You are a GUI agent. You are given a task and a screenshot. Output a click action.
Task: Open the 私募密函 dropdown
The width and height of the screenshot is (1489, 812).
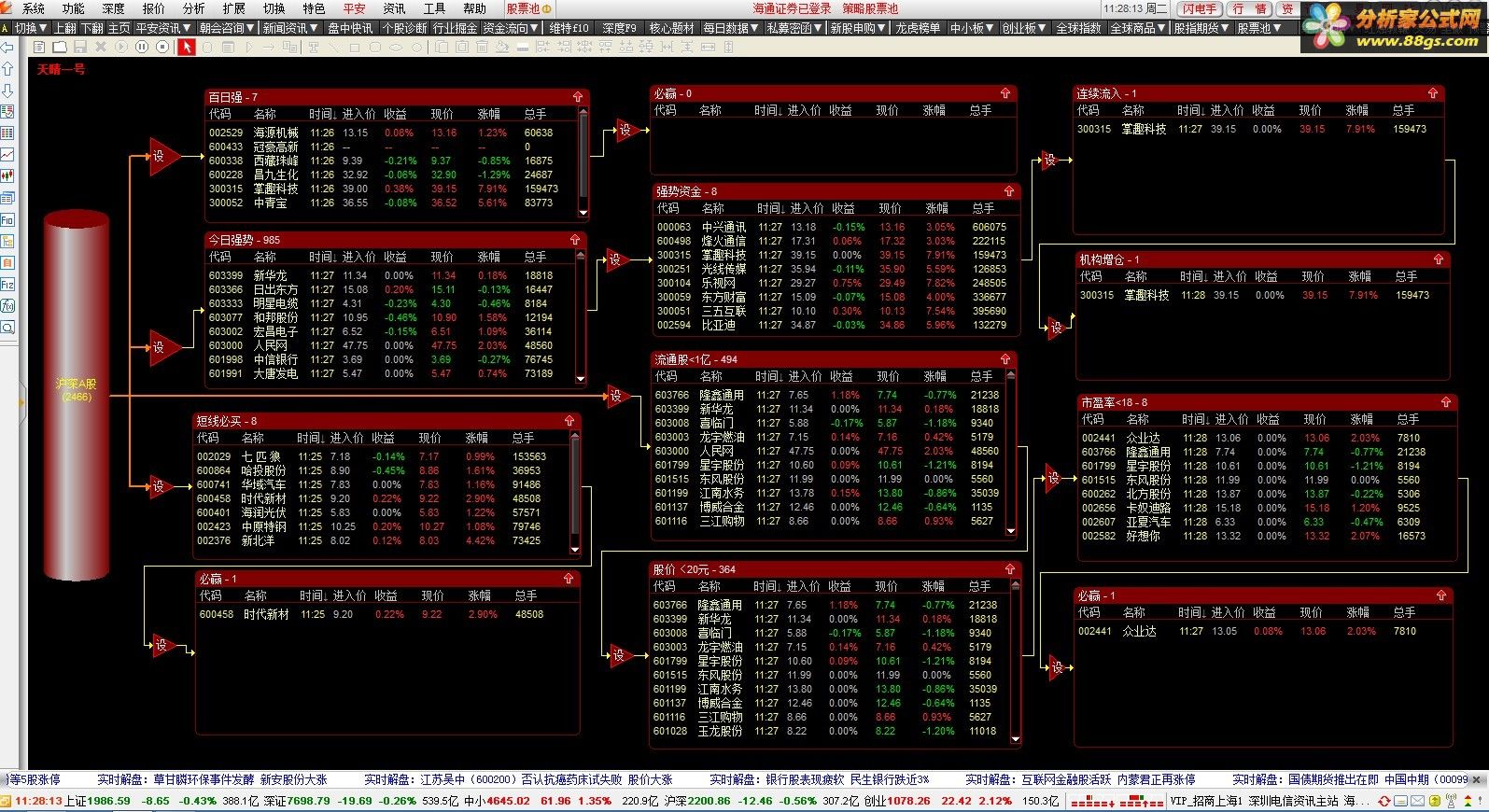tap(794, 28)
